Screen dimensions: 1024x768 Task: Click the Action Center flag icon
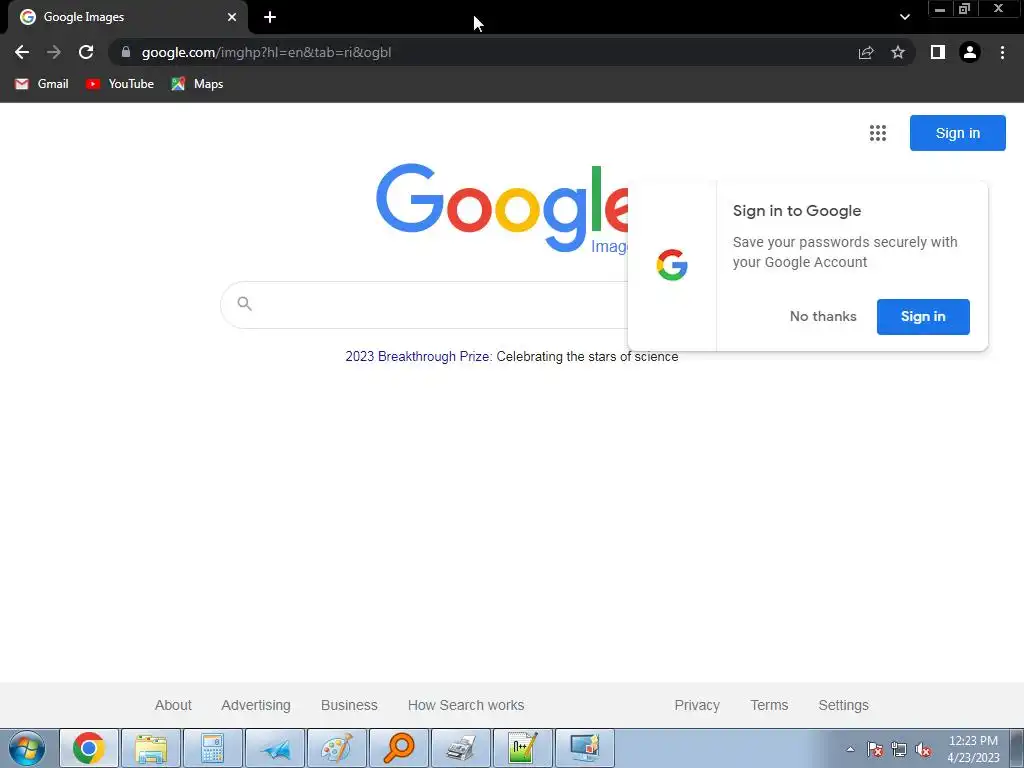coord(874,749)
